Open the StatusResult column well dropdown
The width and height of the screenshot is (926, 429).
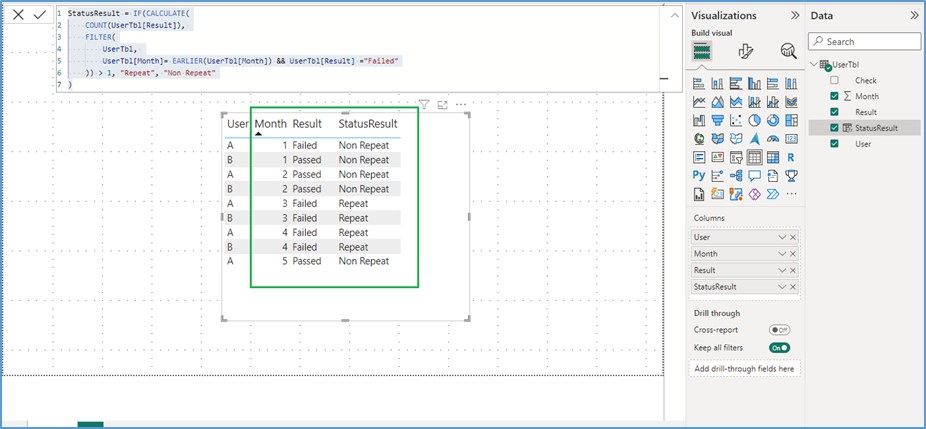tap(782, 287)
